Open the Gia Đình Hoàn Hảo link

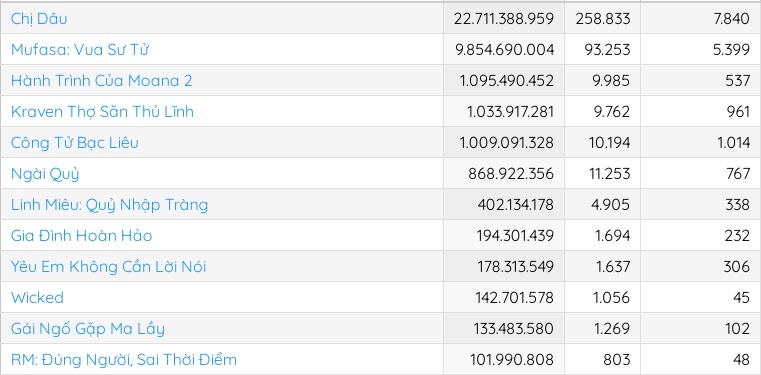click(82, 236)
